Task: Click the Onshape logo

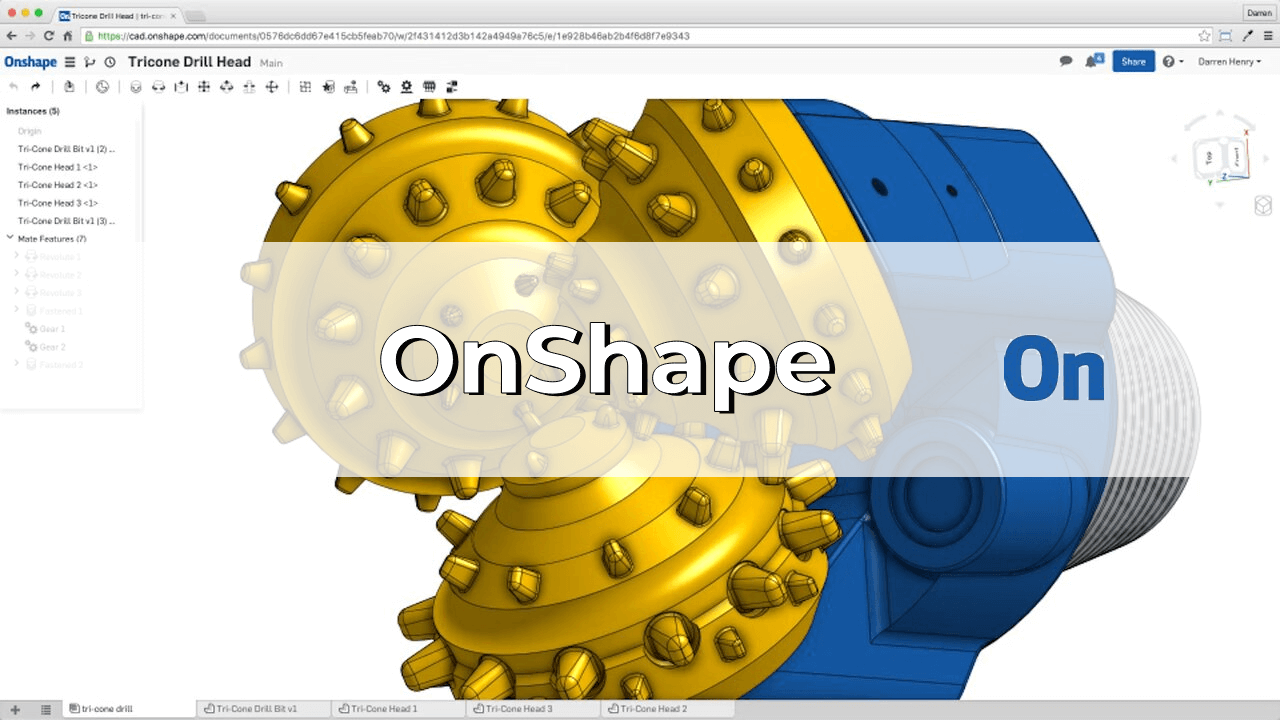Action: 31,62
